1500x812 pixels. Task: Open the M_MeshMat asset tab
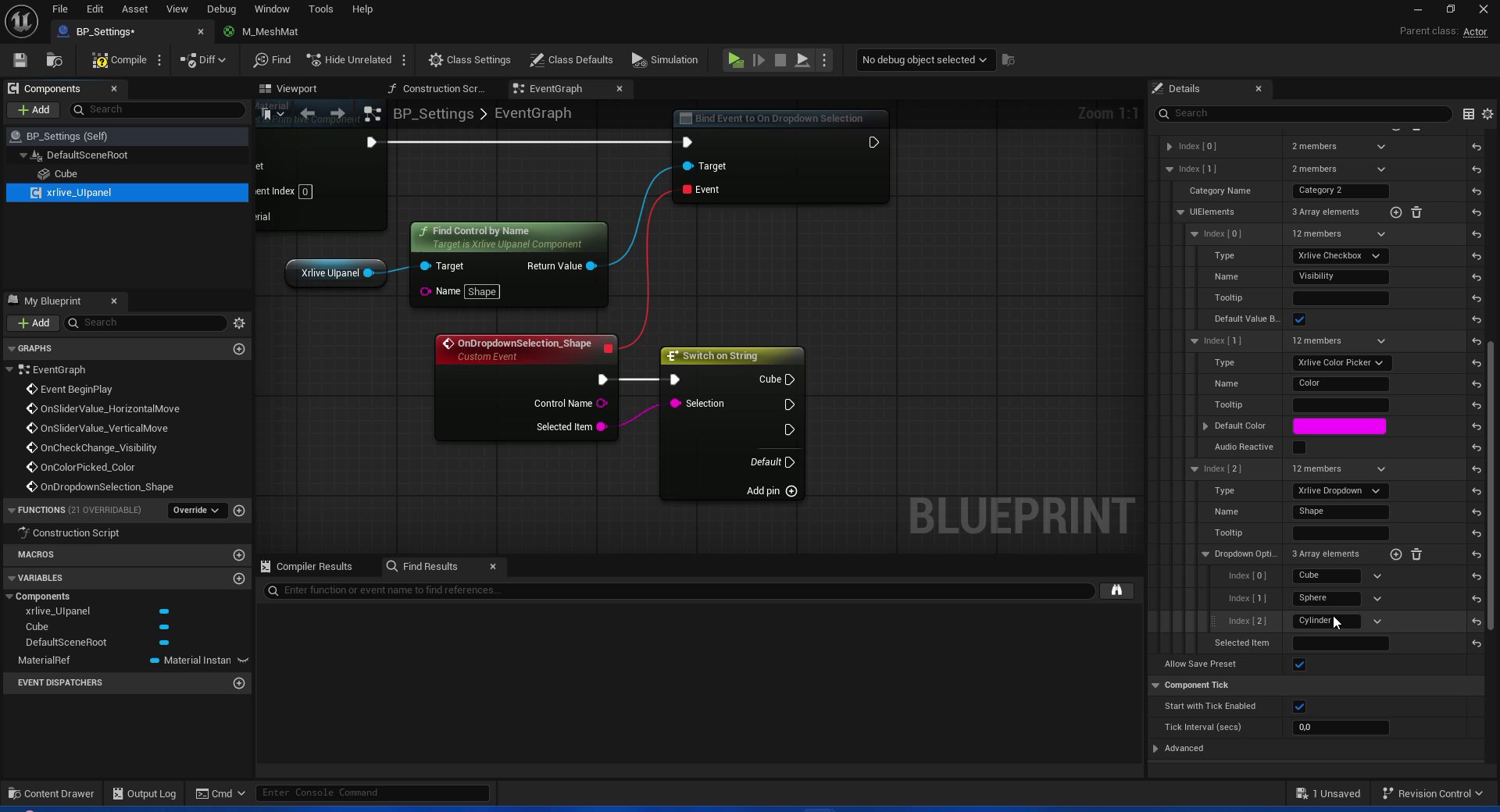click(x=261, y=32)
